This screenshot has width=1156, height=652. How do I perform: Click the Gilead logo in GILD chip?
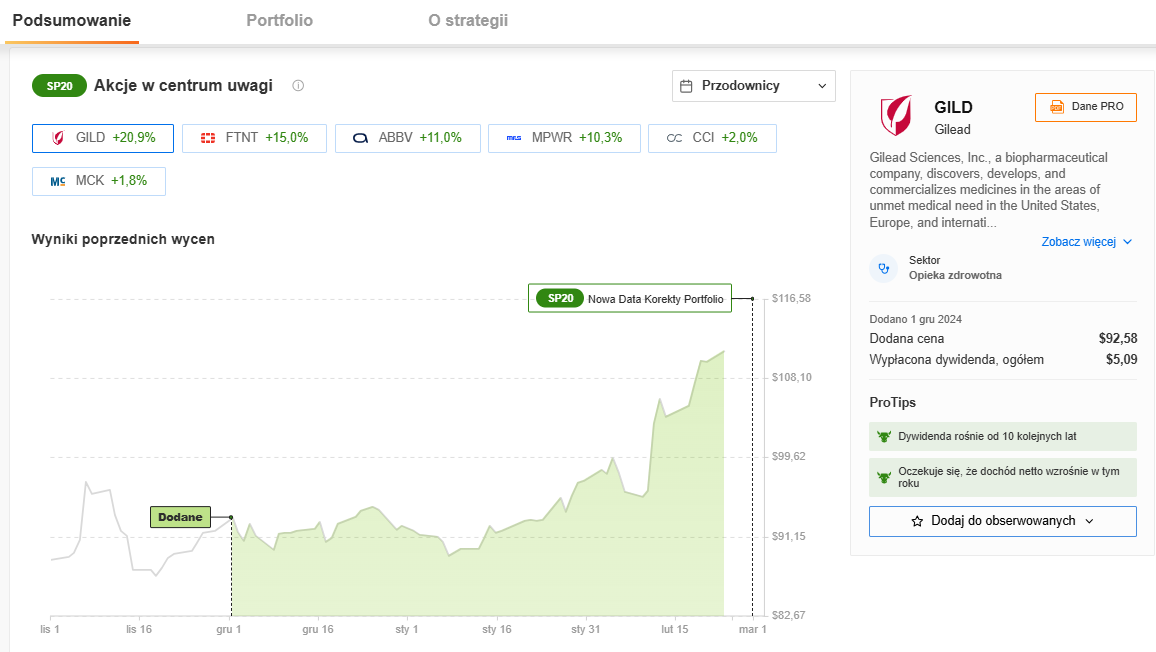58,138
